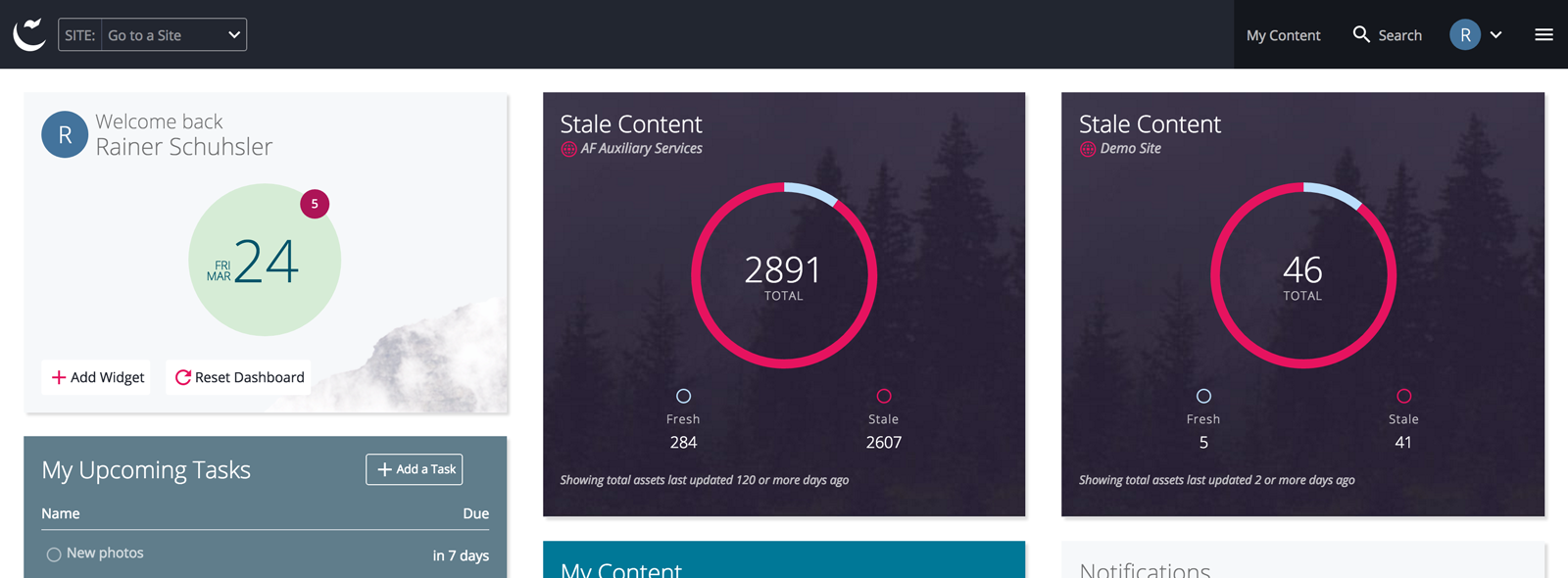Toggle the Stale circle in Demo Site widget
This screenshot has height=578, width=1568.
[1404, 396]
